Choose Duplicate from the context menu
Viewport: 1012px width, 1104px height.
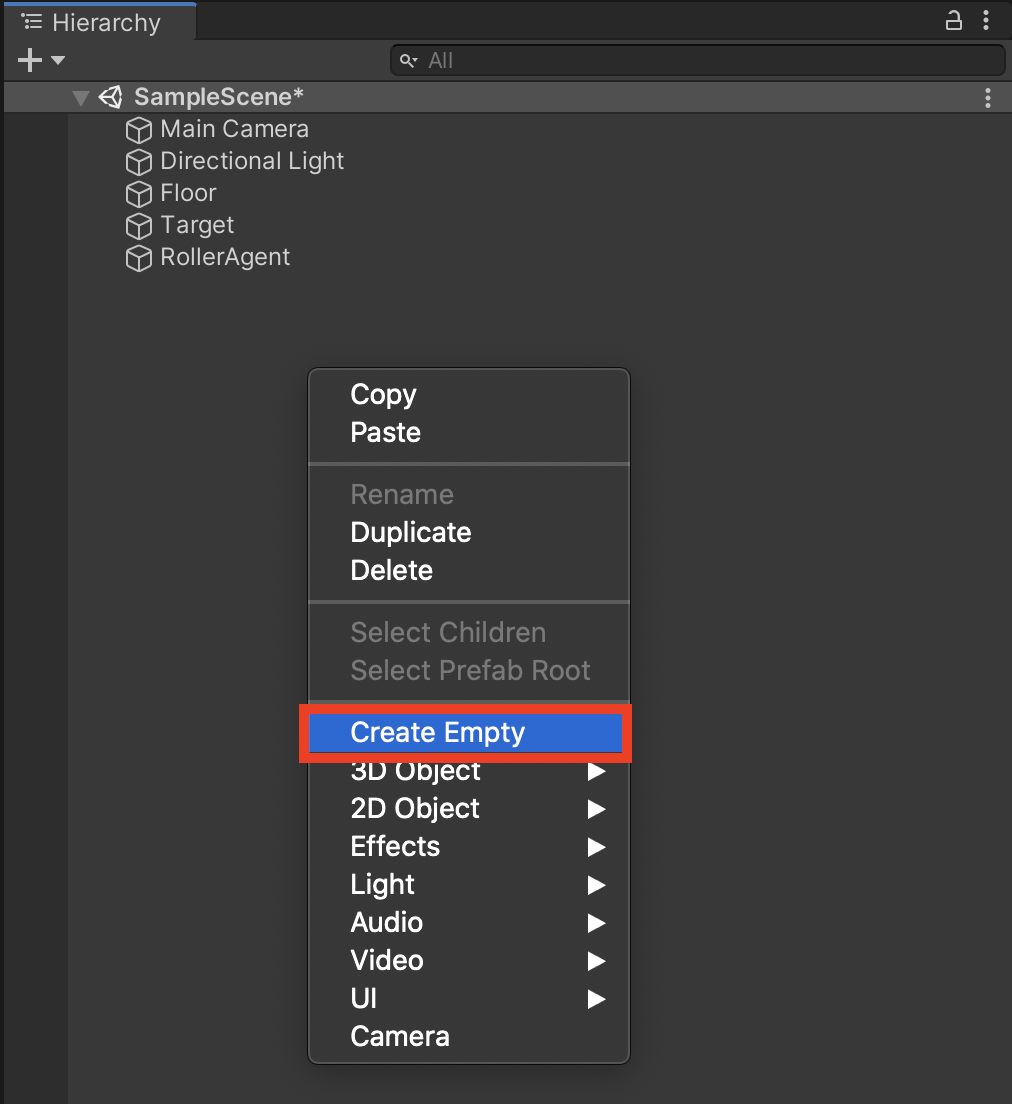(x=469, y=532)
